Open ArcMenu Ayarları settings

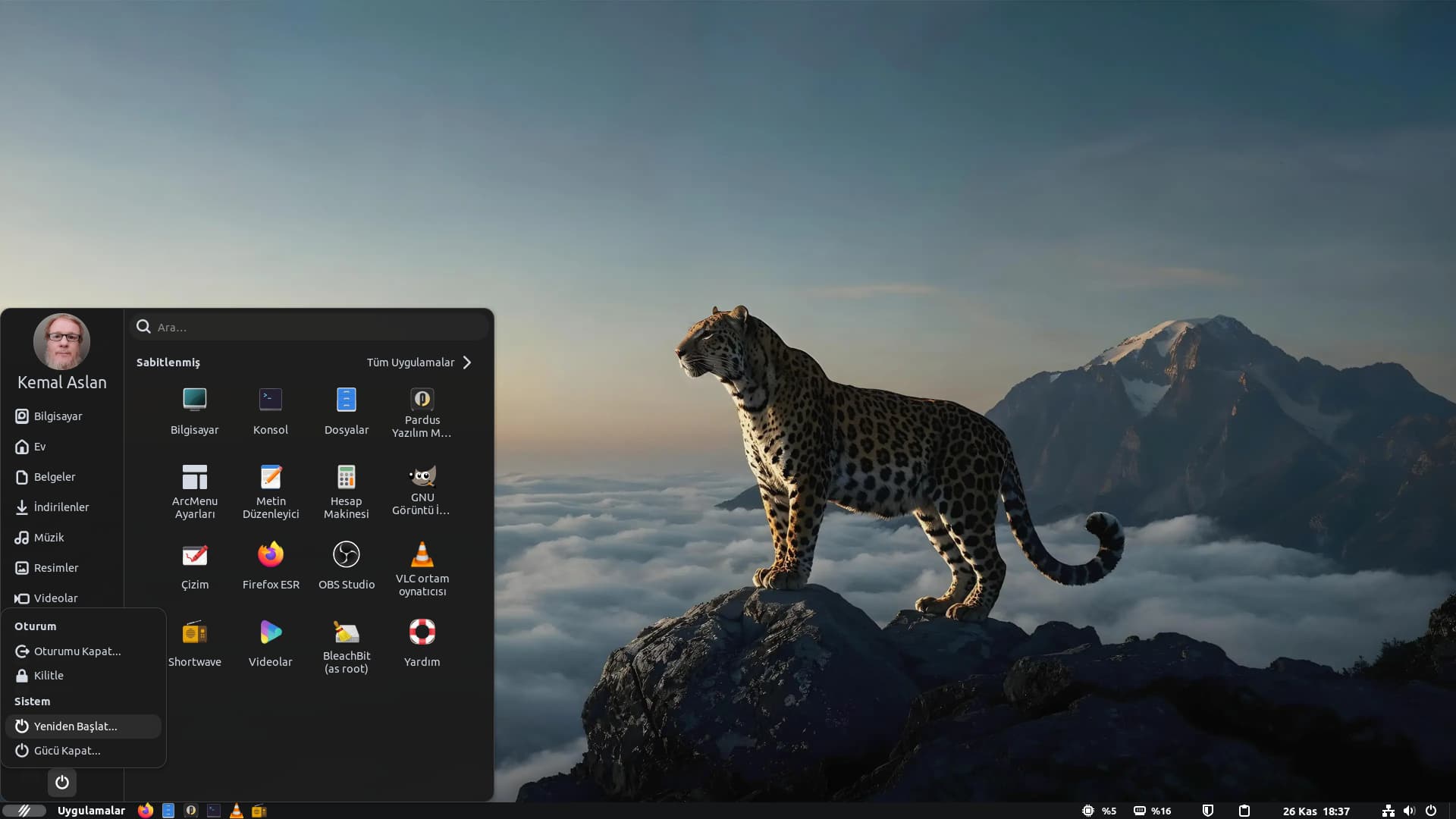195,490
